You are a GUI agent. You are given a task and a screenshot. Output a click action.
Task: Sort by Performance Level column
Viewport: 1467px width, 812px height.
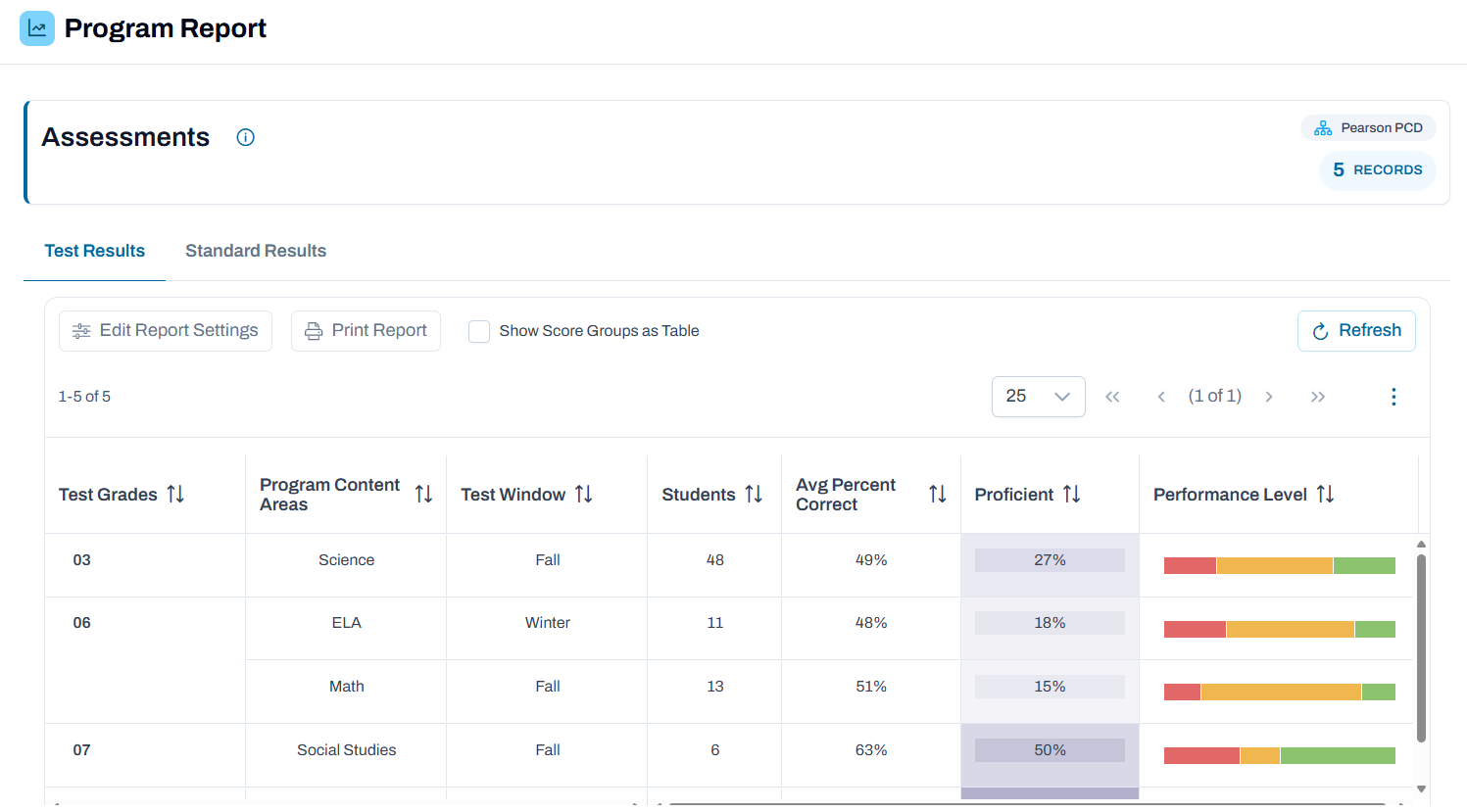click(1325, 495)
